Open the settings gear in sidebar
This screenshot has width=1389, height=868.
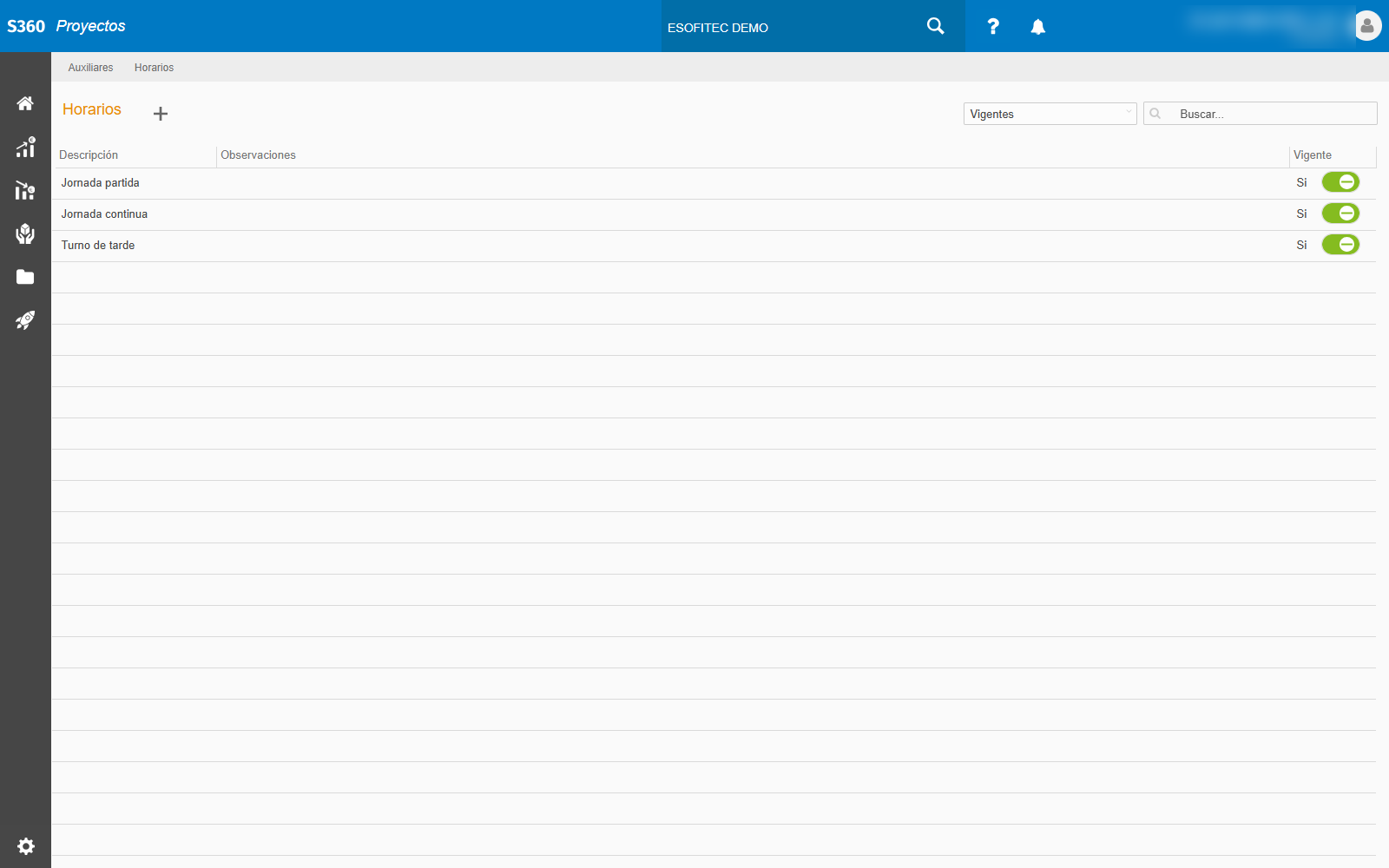click(x=26, y=846)
